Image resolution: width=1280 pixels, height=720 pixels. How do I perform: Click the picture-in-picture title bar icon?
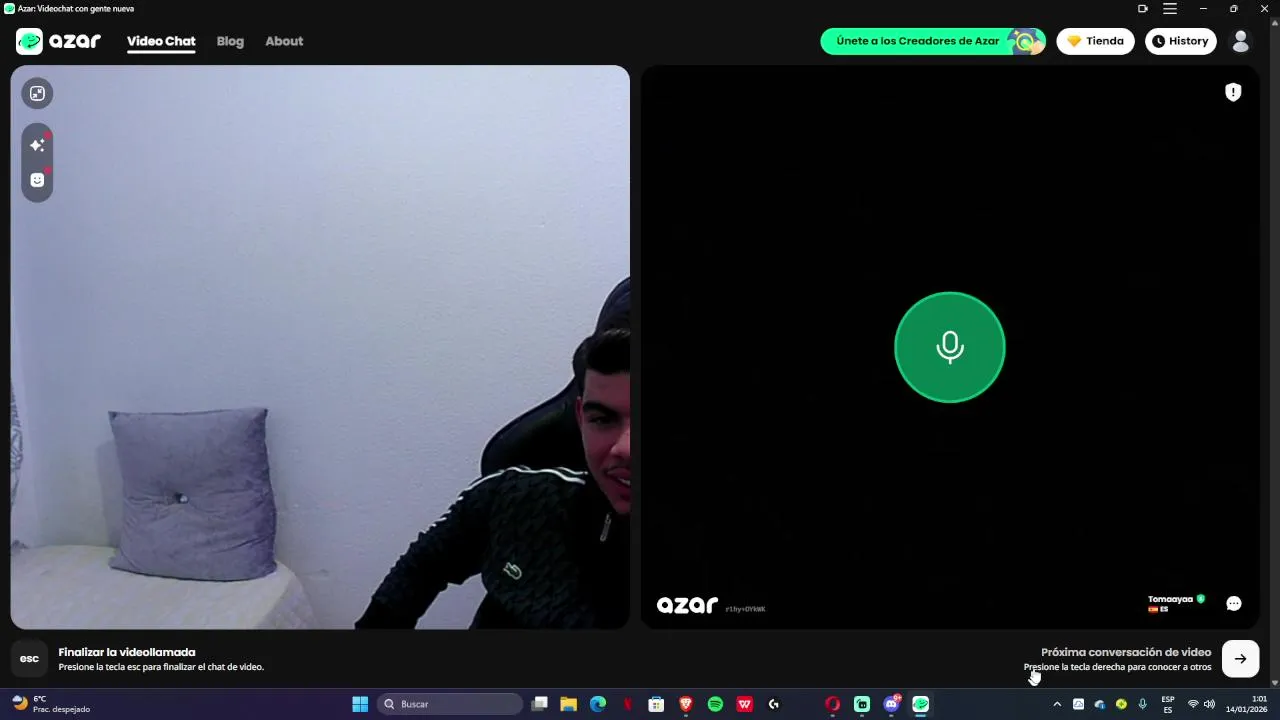[1143, 8]
